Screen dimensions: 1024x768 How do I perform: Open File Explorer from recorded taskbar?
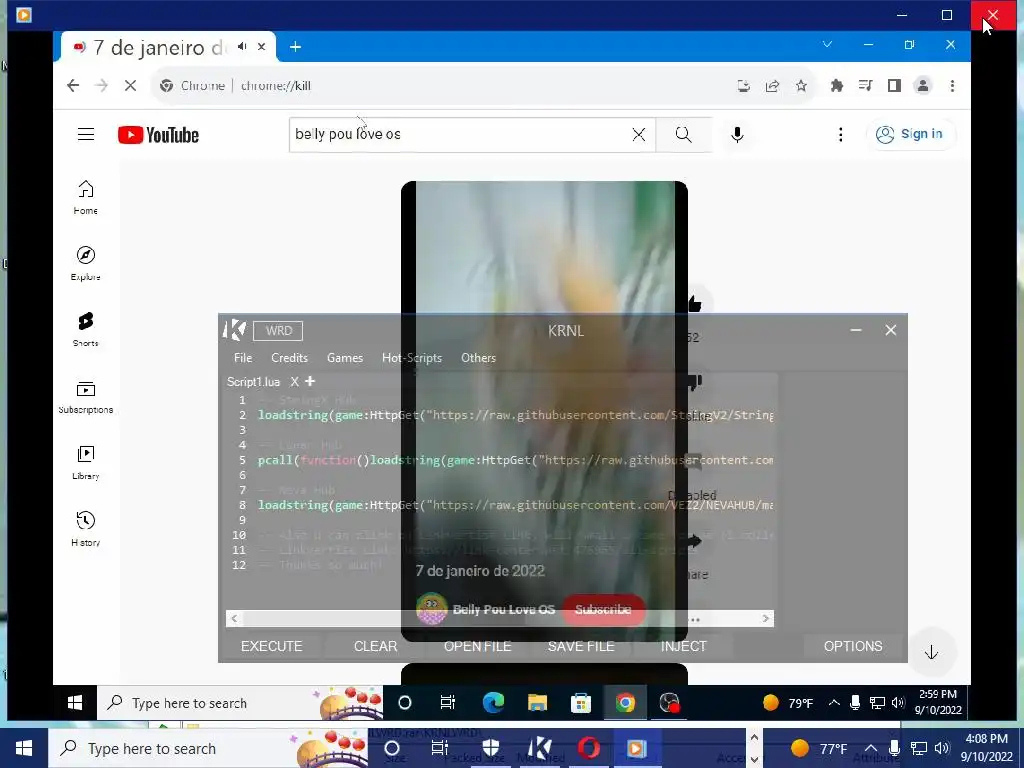[537, 703]
